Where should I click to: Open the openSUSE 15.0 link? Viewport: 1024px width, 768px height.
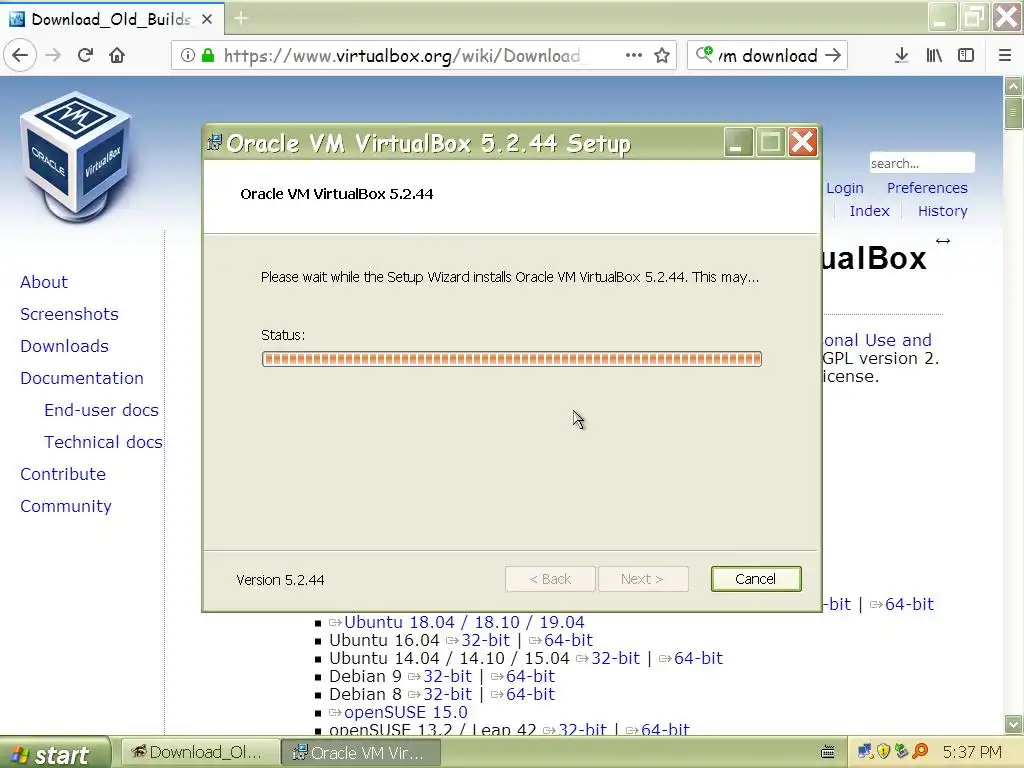pyautogui.click(x=406, y=712)
